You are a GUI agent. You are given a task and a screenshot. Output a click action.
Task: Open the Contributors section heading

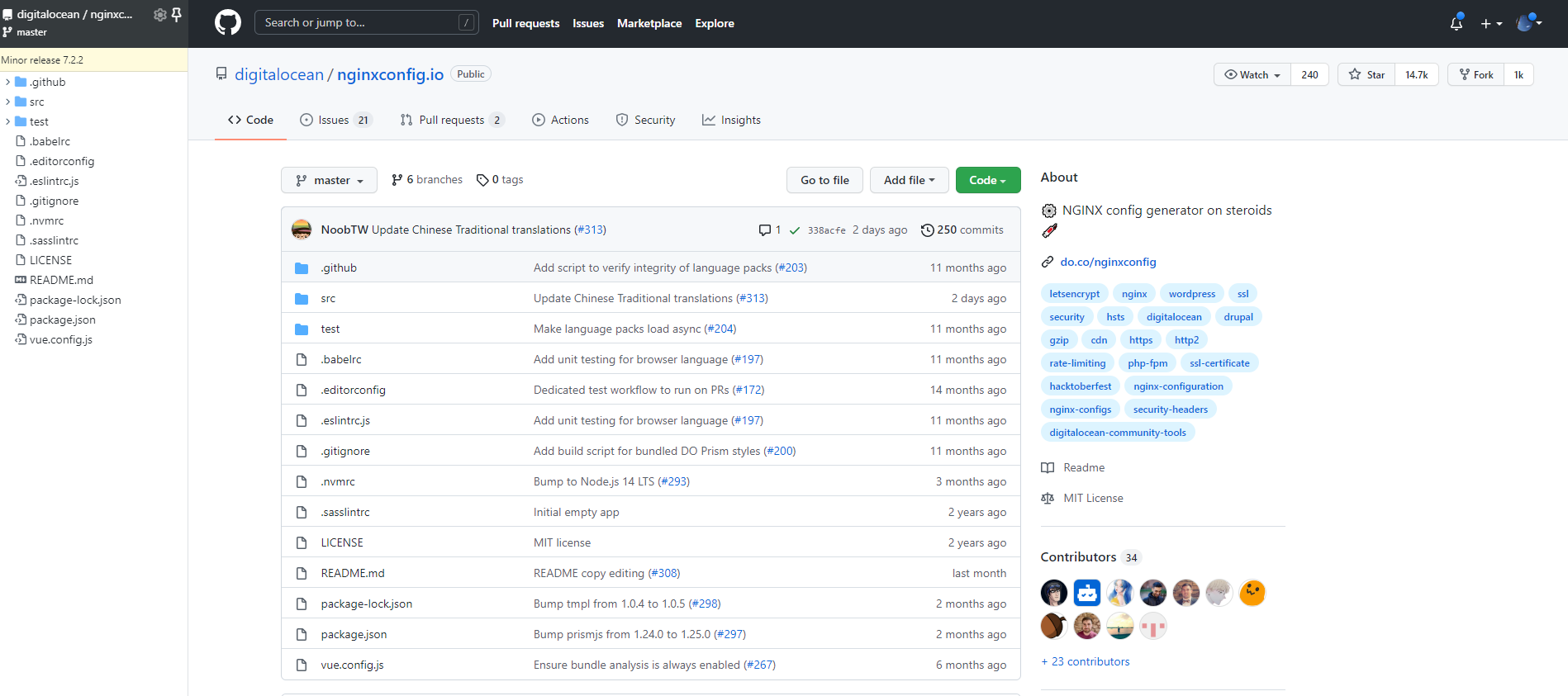point(1078,556)
